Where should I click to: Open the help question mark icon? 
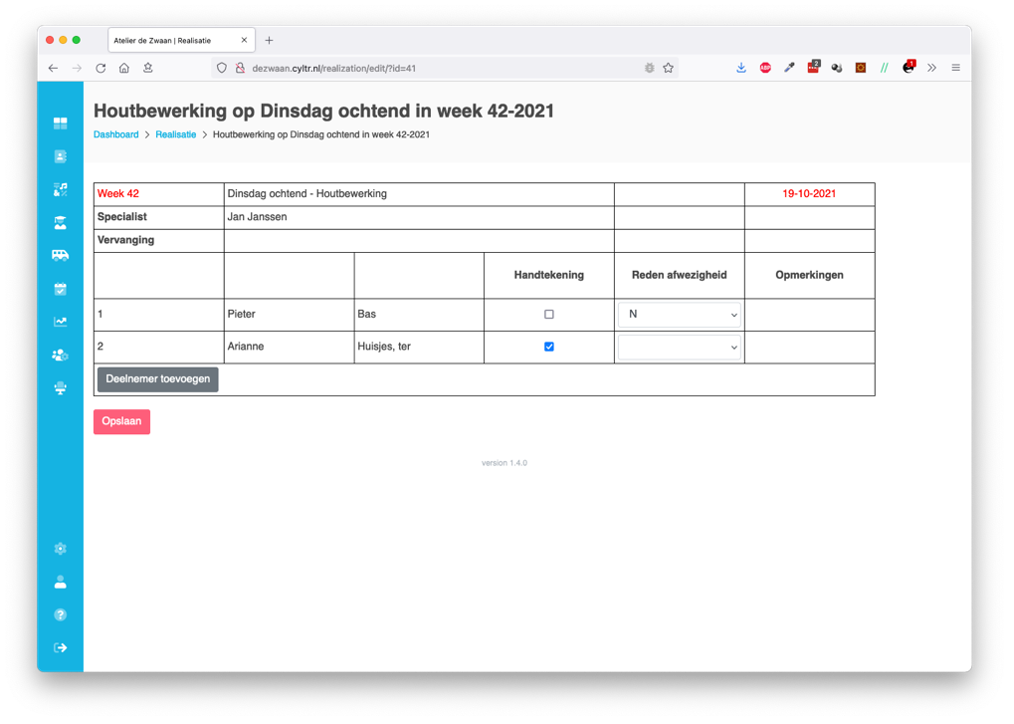60,614
